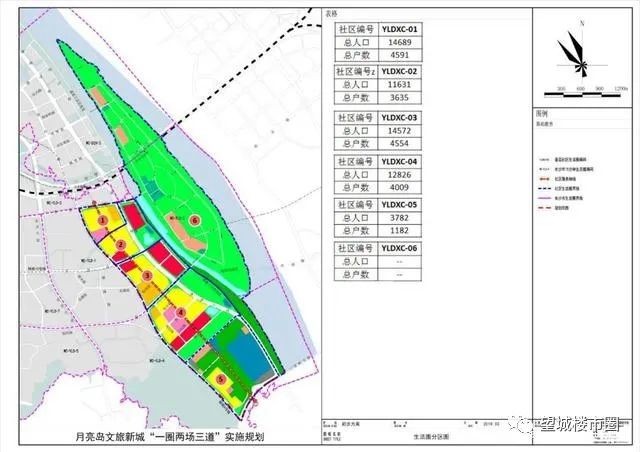Image resolution: width=640 pixels, height=452 pixels.
Task: Click the YLDXC-03 table header cell
Action: point(400,118)
